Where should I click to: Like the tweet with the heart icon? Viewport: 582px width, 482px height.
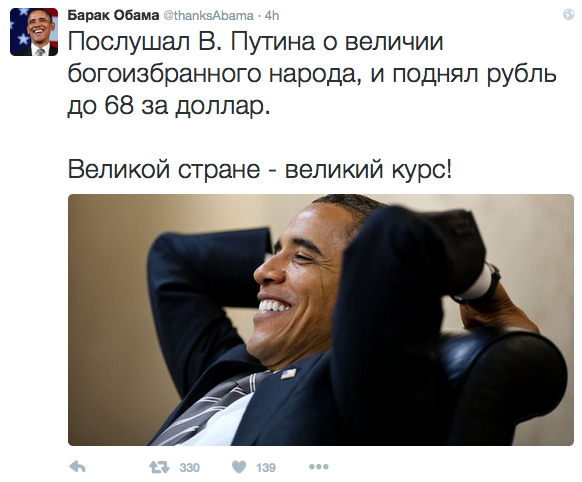[x=239, y=467]
